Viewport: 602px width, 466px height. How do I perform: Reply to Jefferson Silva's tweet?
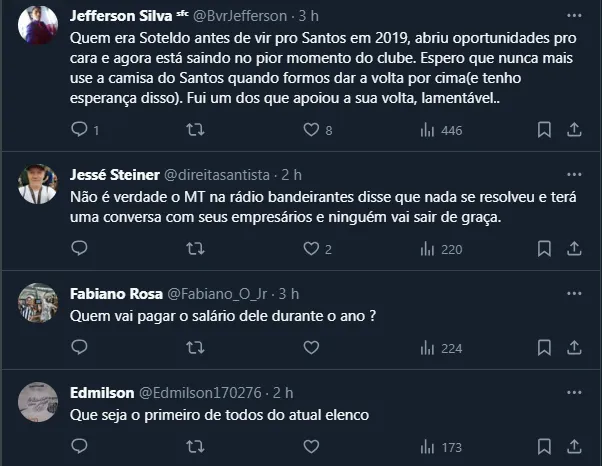pyautogui.click(x=81, y=129)
